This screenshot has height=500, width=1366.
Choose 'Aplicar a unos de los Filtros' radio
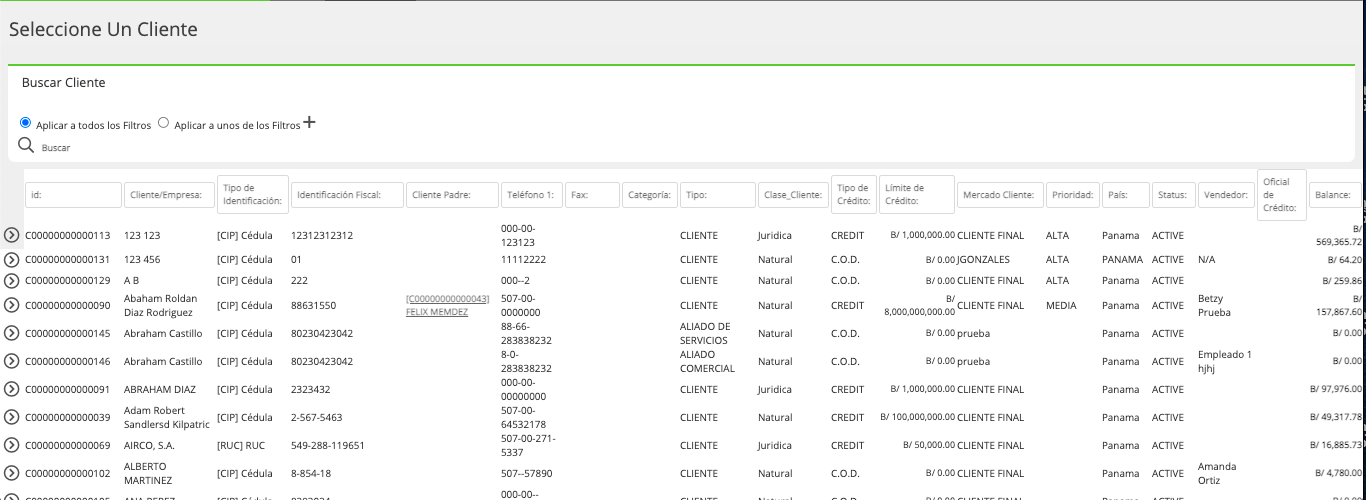[x=164, y=123]
